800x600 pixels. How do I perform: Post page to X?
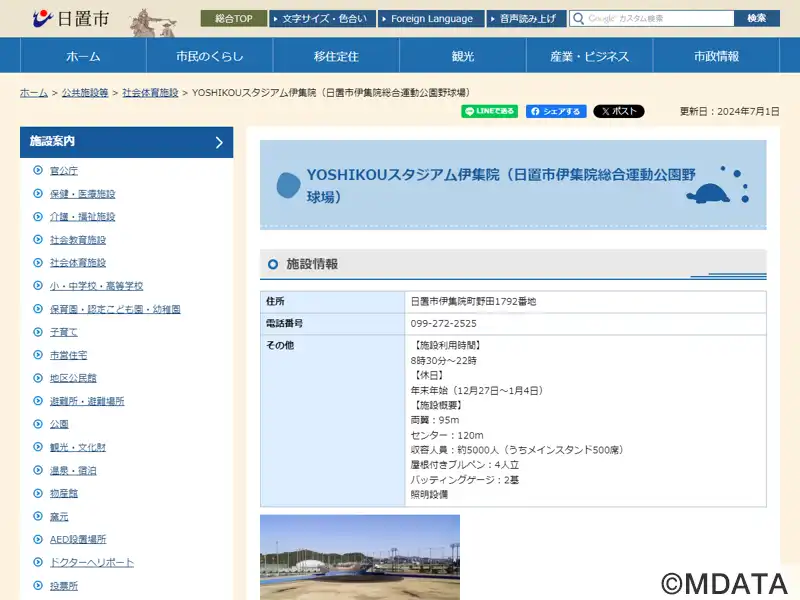tap(618, 111)
